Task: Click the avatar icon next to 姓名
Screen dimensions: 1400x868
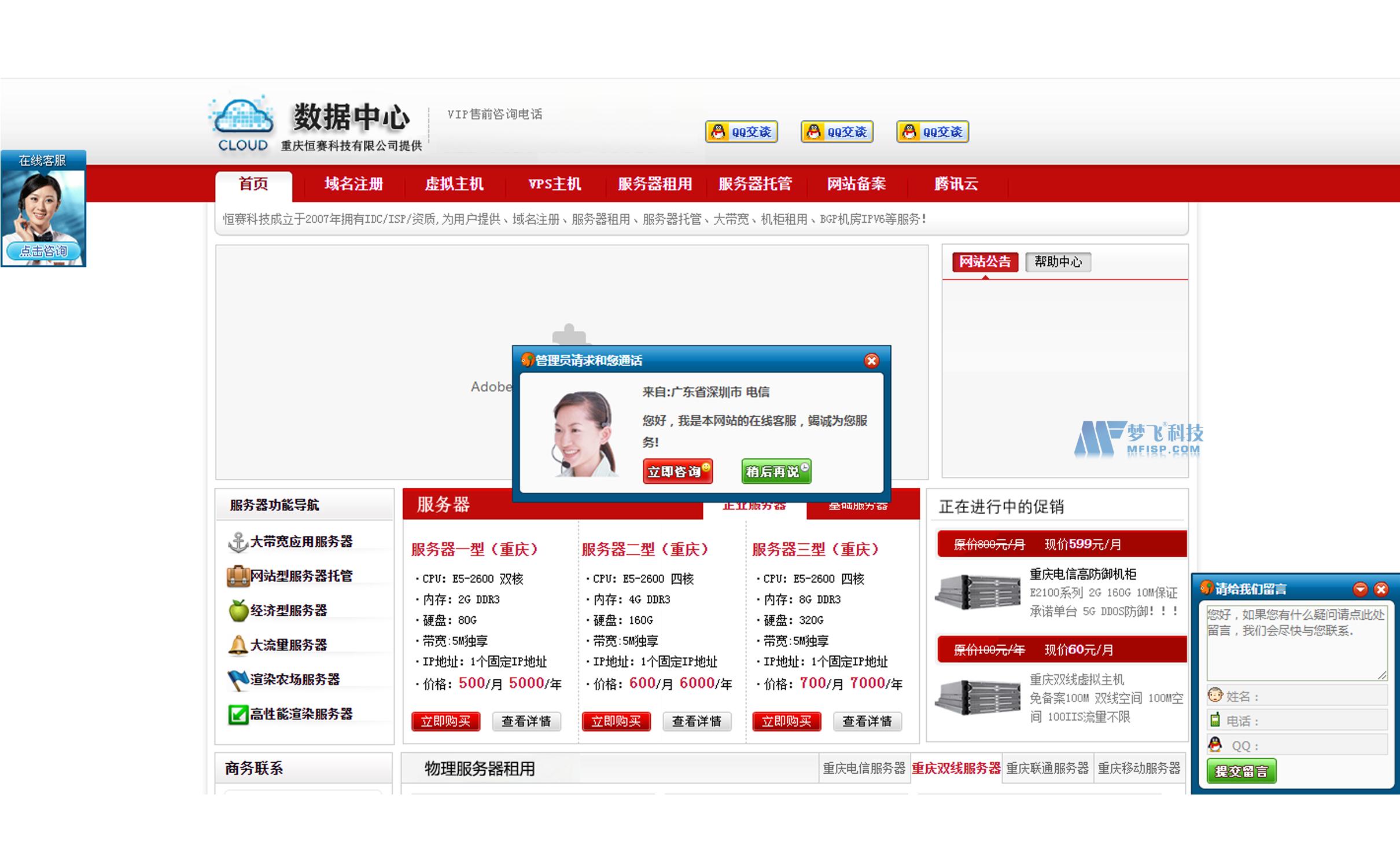Action: point(1216,696)
